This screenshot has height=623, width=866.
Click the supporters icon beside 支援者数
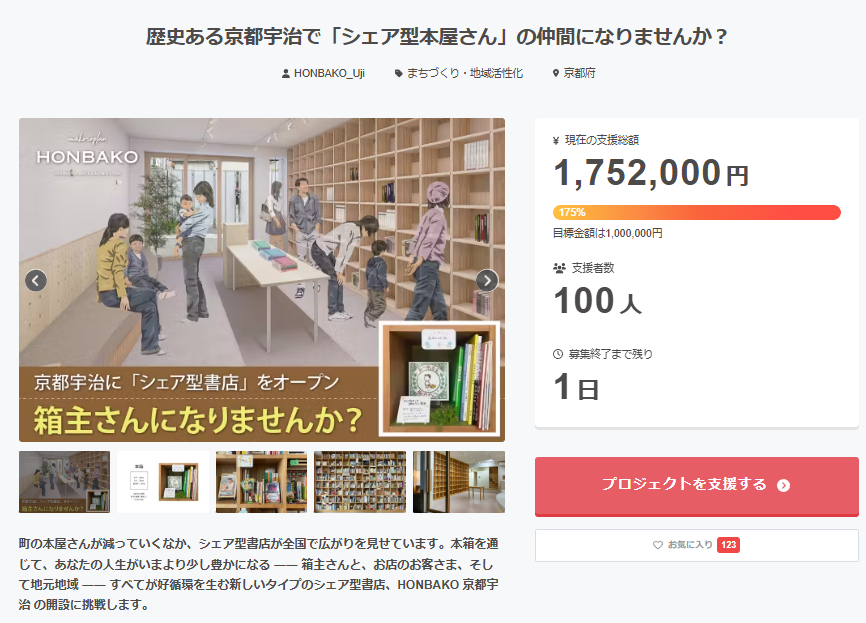(559, 268)
